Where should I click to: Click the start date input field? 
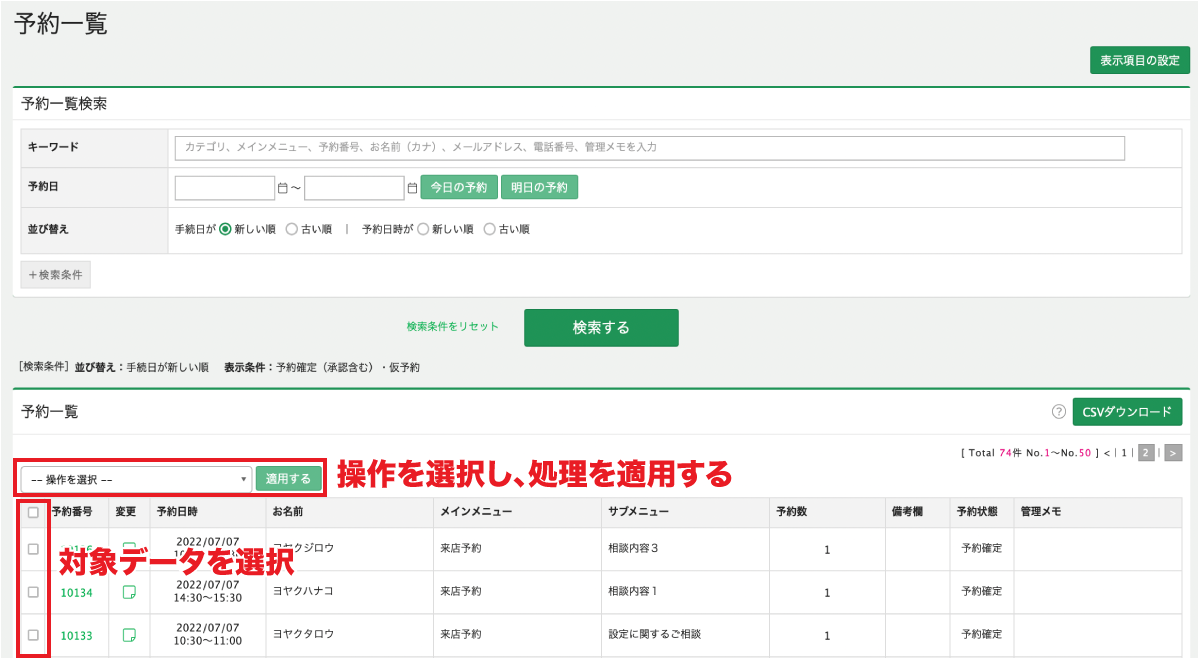(225, 187)
